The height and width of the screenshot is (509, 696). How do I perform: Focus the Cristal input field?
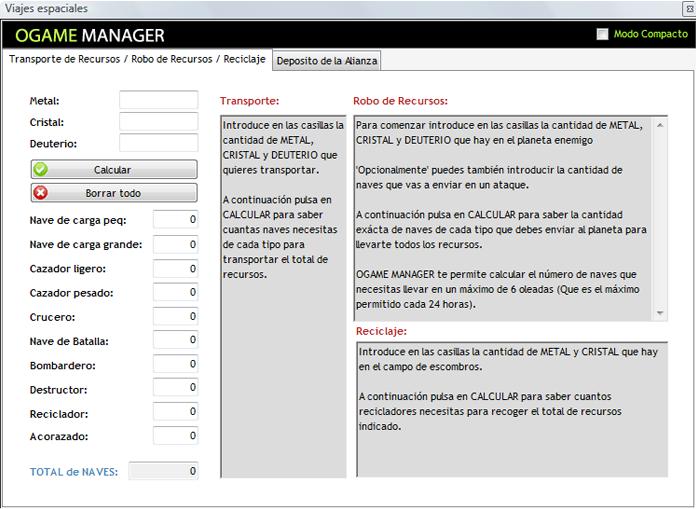pyautogui.click(x=158, y=122)
